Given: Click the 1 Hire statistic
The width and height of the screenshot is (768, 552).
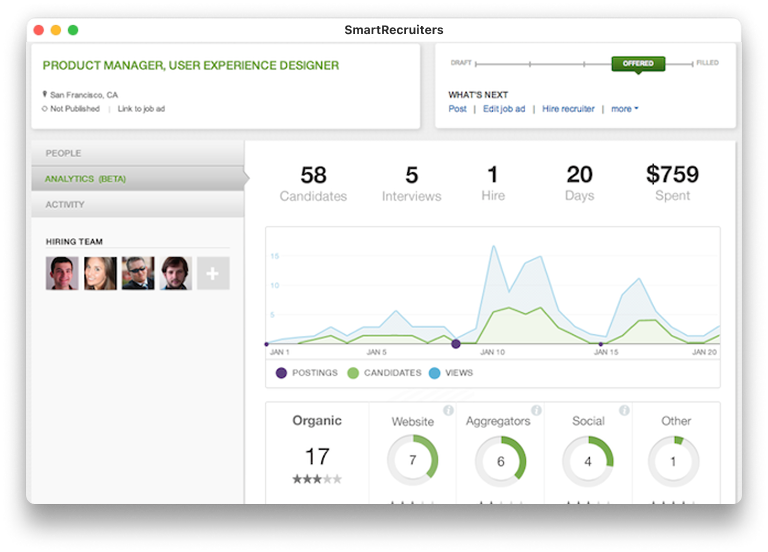Looking at the screenshot, I should click(493, 183).
